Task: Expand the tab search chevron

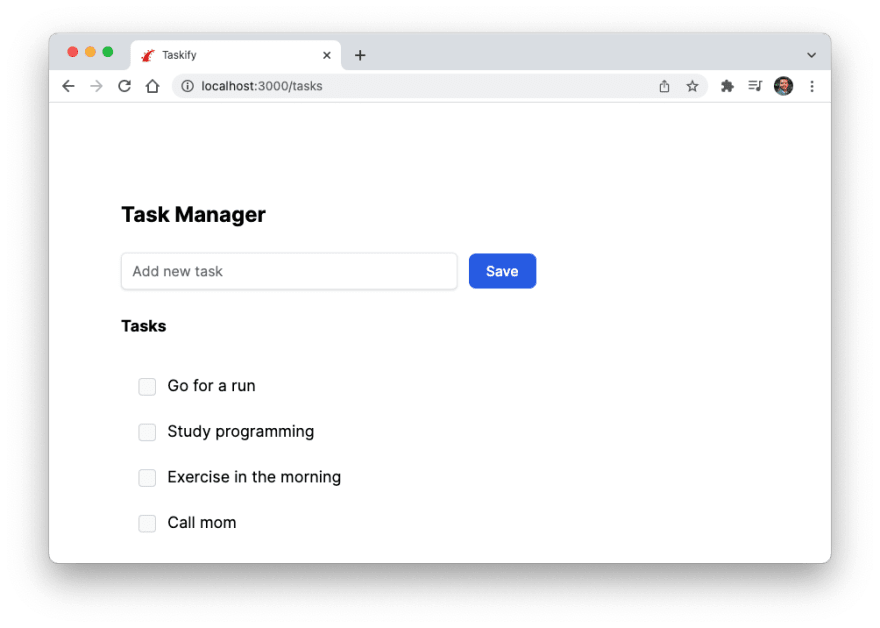Action: coord(812,55)
